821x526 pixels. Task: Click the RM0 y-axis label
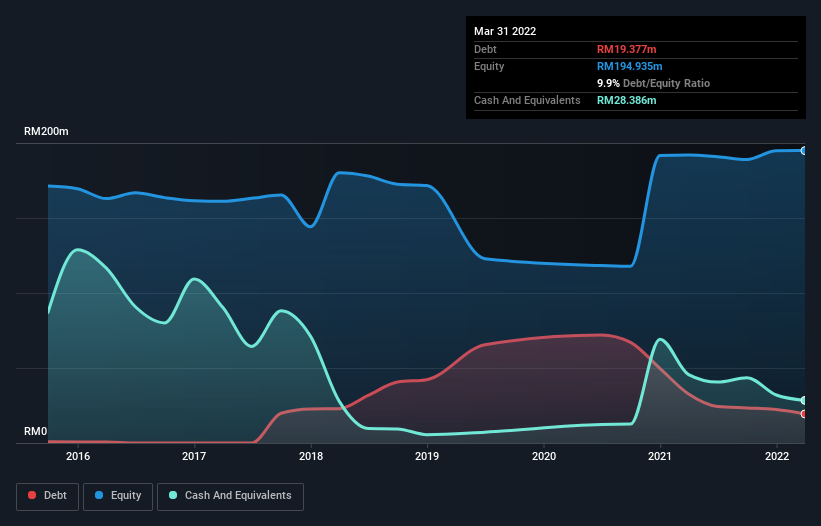[35, 431]
